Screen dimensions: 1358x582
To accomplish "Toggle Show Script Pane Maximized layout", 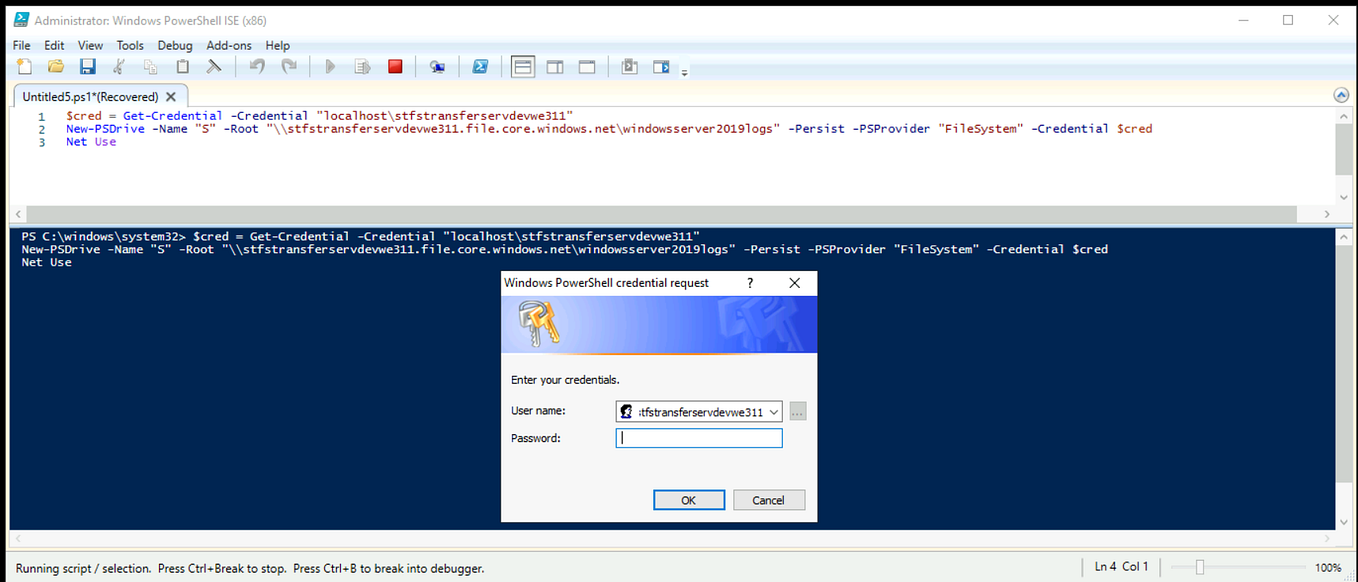I will 587,66.
